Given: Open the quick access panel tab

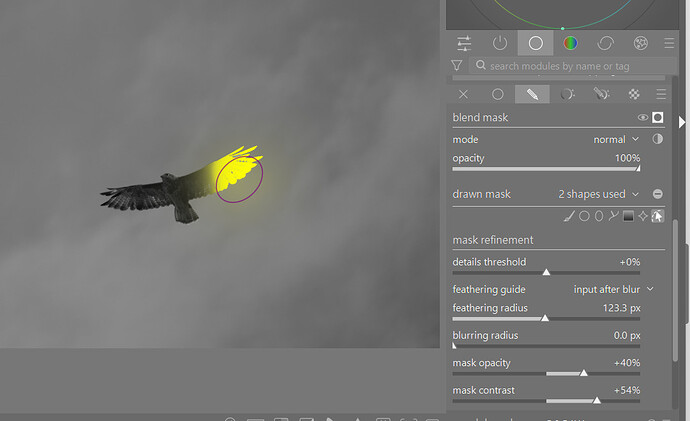Looking at the screenshot, I should pos(464,43).
